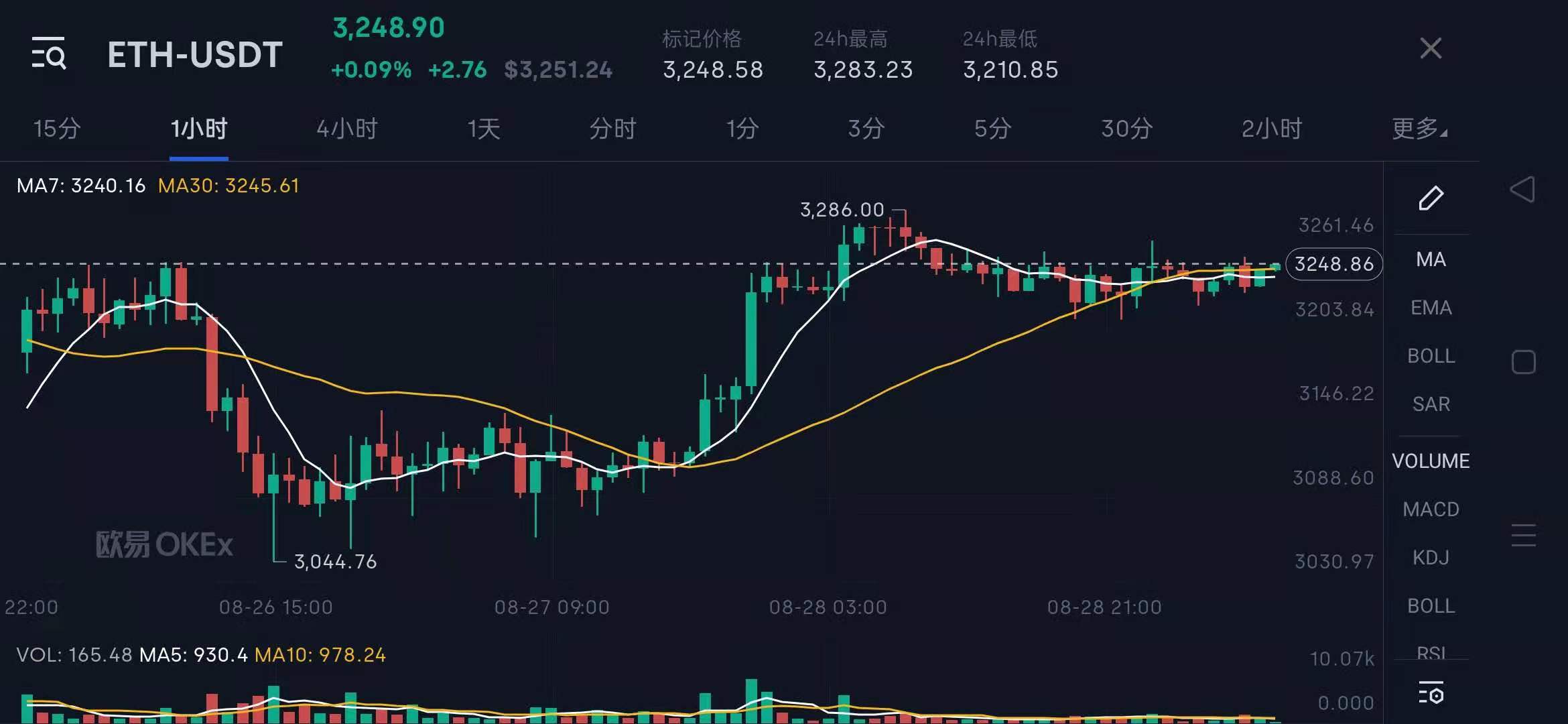Close the chart view with the X
Viewport: 1568px width, 724px height.
(1431, 48)
